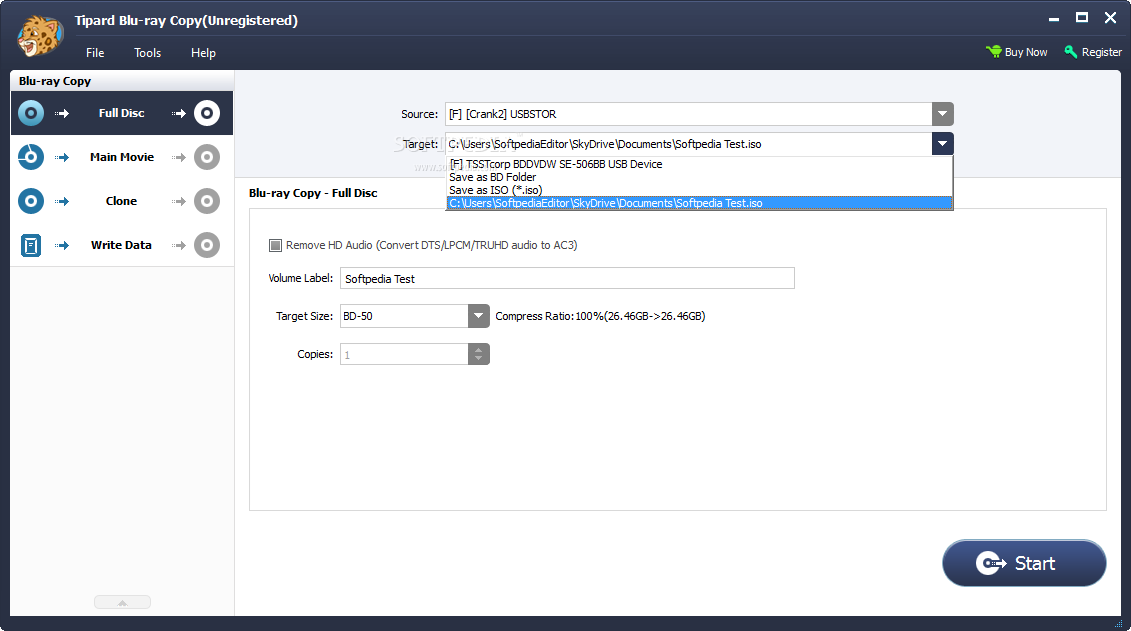Select Full Disc copy mode
This screenshot has height=631, width=1131.
122,113
